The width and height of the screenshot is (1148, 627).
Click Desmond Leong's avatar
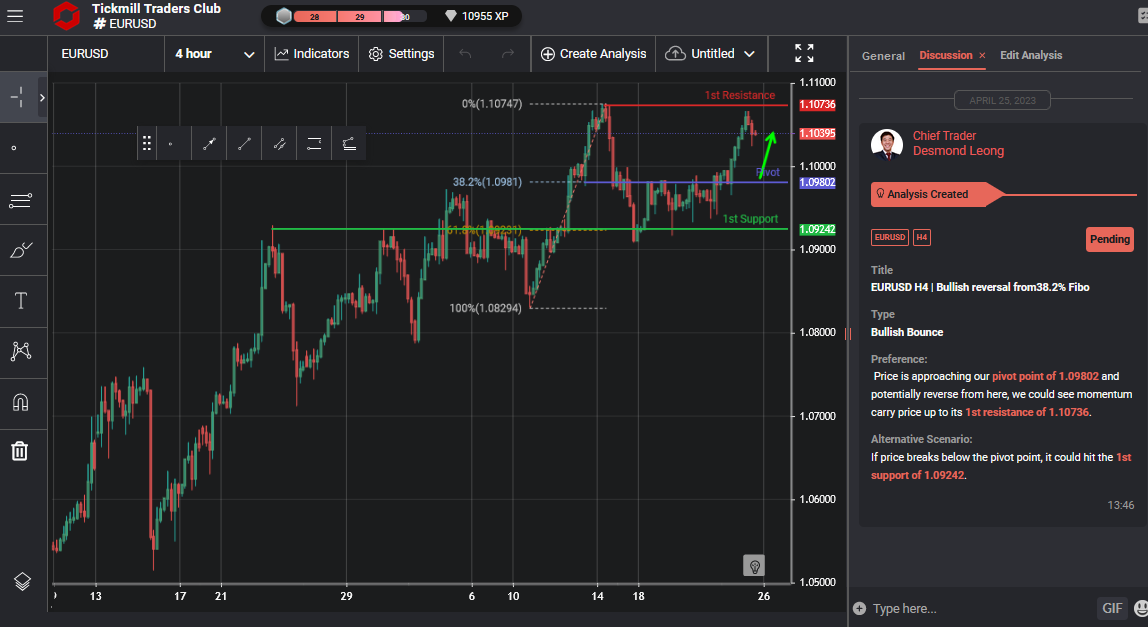coord(887,144)
